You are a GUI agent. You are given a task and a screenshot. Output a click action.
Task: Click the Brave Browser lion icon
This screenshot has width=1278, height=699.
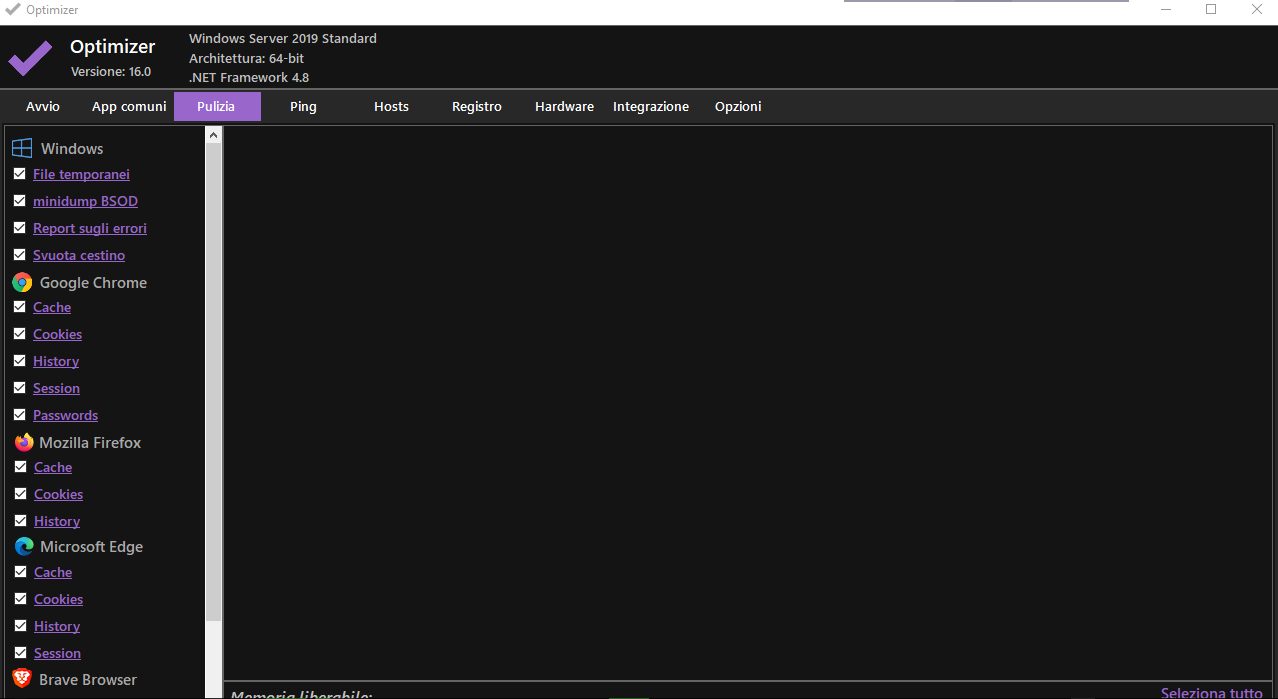pyautogui.click(x=22, y=679)
